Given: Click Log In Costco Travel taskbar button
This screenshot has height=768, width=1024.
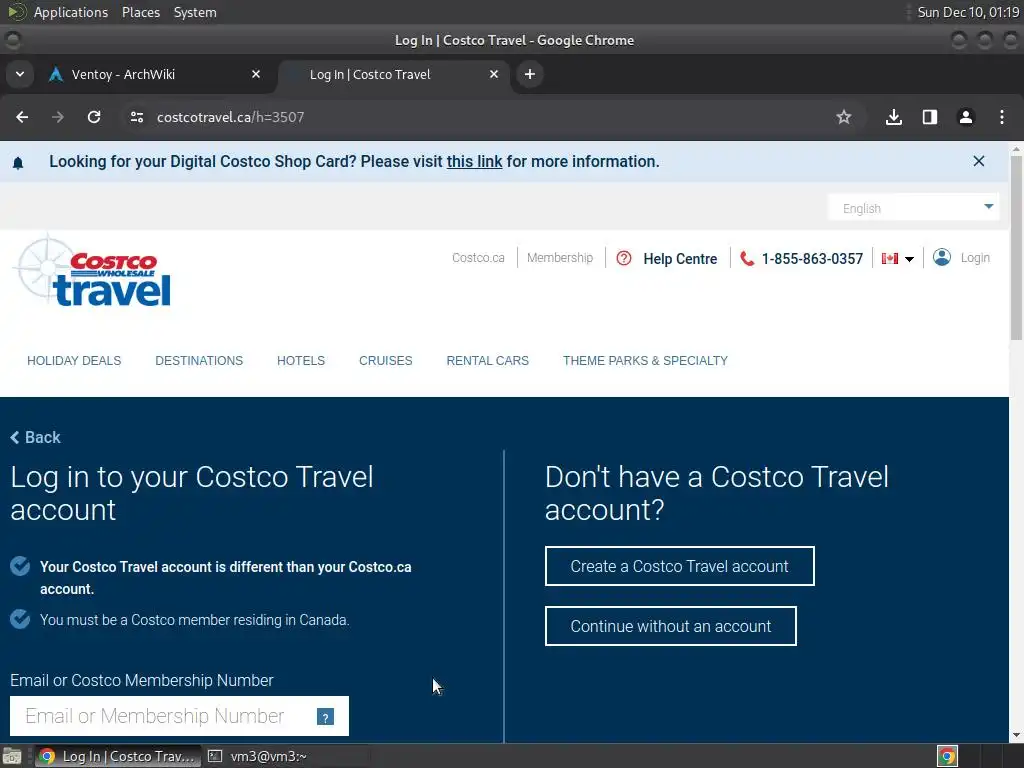Looking at the screenshot, I should point(117,756).
